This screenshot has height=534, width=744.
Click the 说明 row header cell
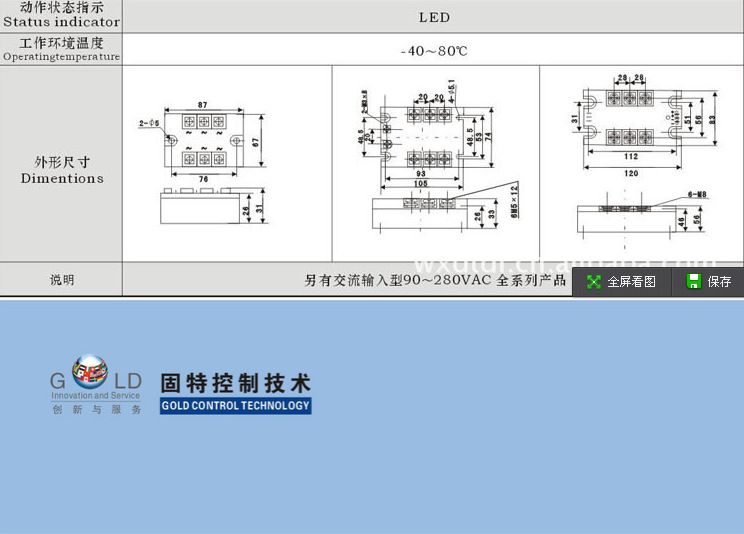coord(61,280)
